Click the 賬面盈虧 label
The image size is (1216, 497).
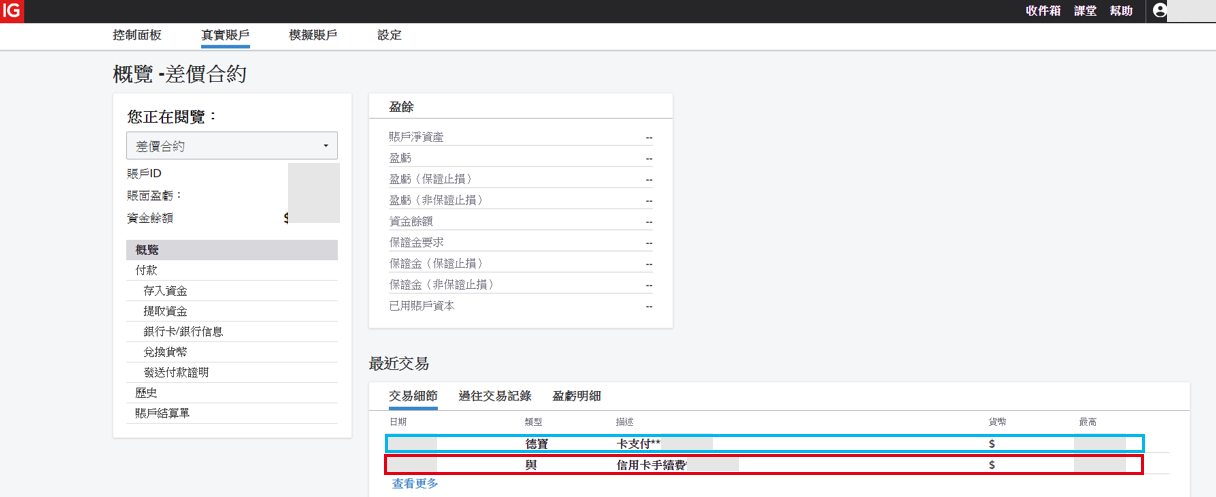point(154,196)
